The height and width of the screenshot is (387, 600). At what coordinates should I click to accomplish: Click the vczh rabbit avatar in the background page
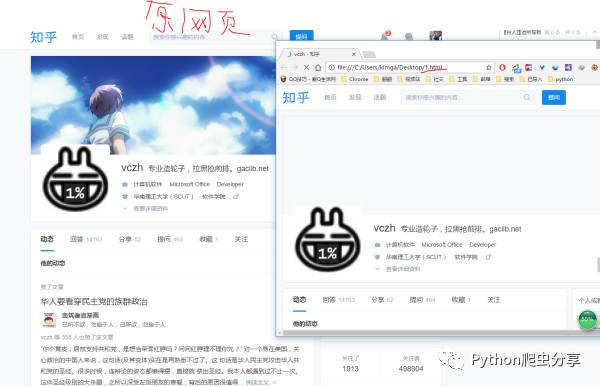75,179
